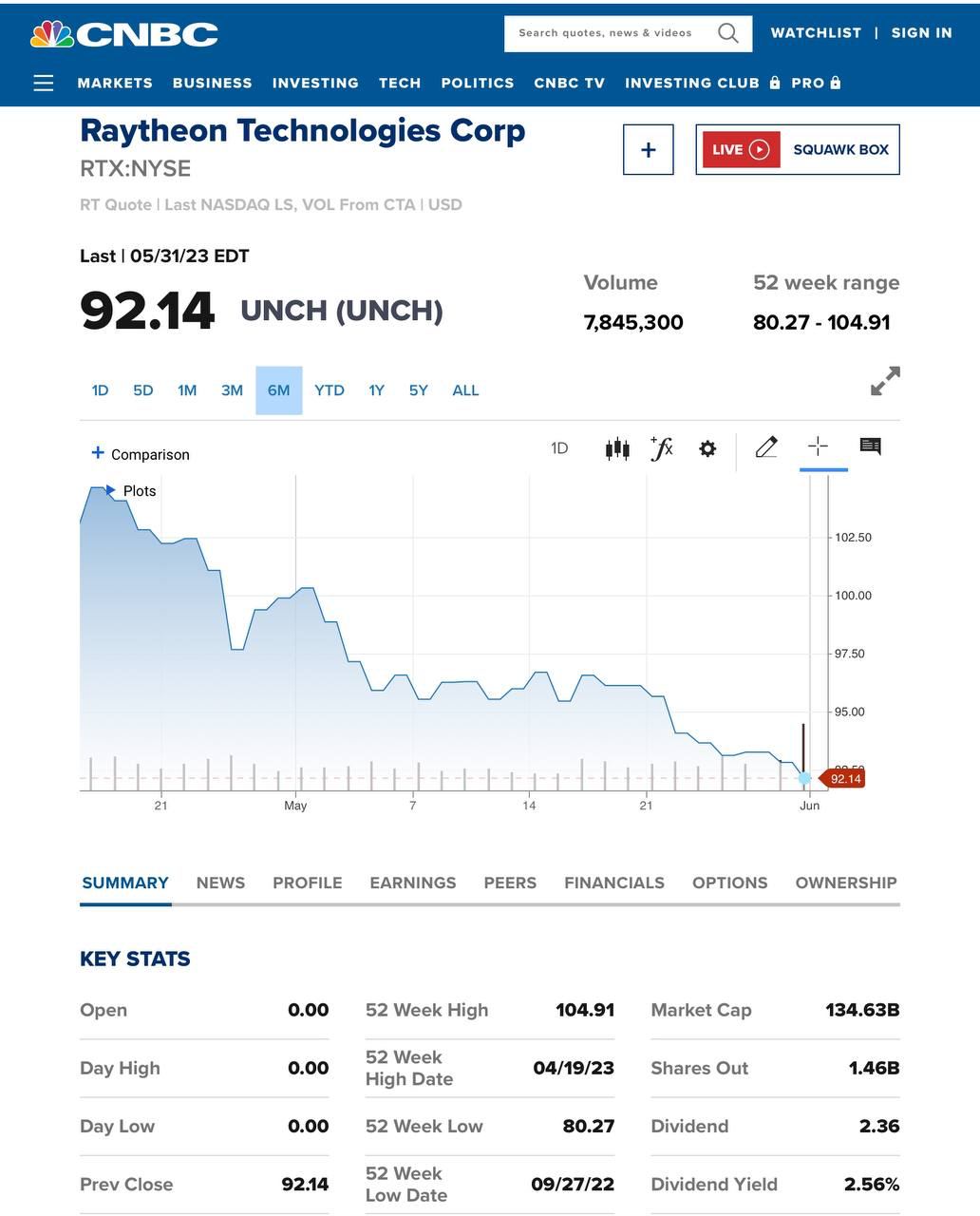
Task: Open the PRO menu item
Action: pyautogui.click(x=808, y=83)
